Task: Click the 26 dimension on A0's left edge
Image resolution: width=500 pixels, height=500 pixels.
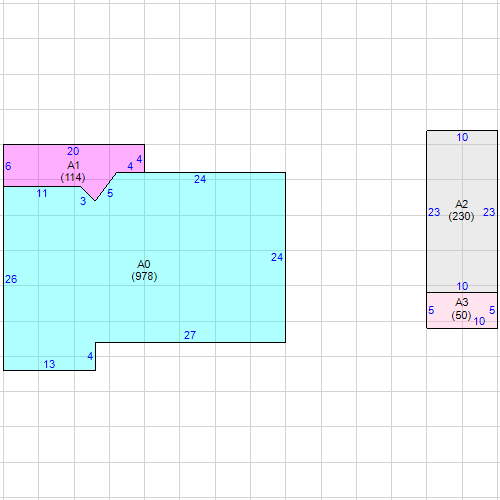Action: click(11, 279)
